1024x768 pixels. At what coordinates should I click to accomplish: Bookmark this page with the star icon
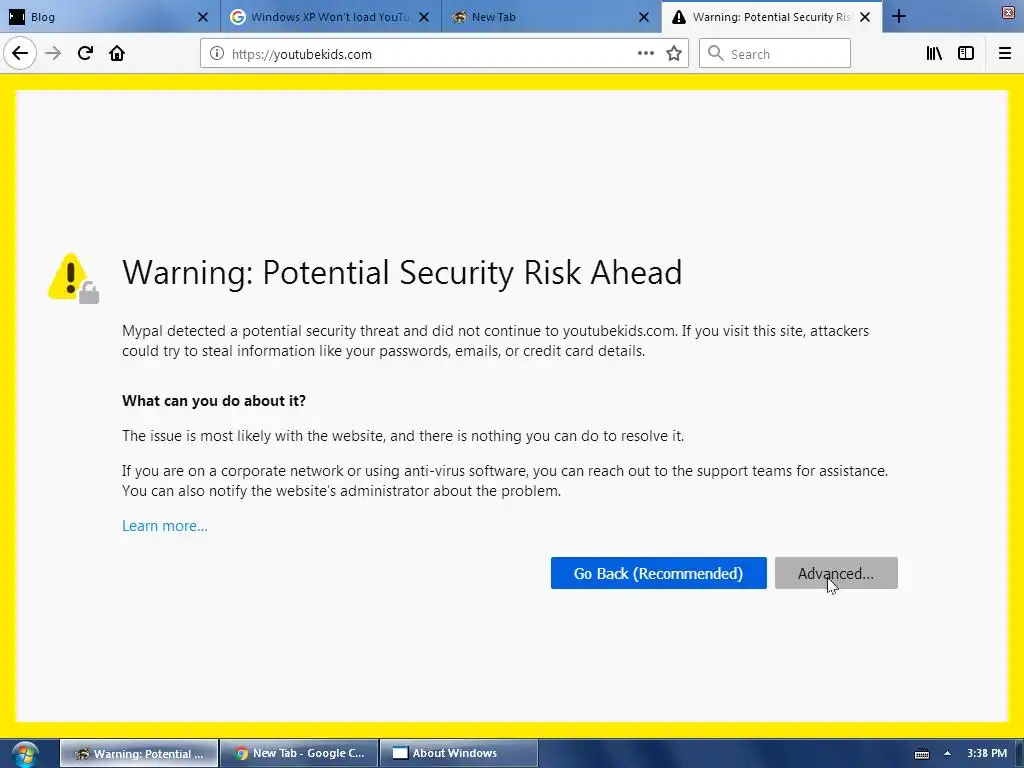tap(674, 54)
